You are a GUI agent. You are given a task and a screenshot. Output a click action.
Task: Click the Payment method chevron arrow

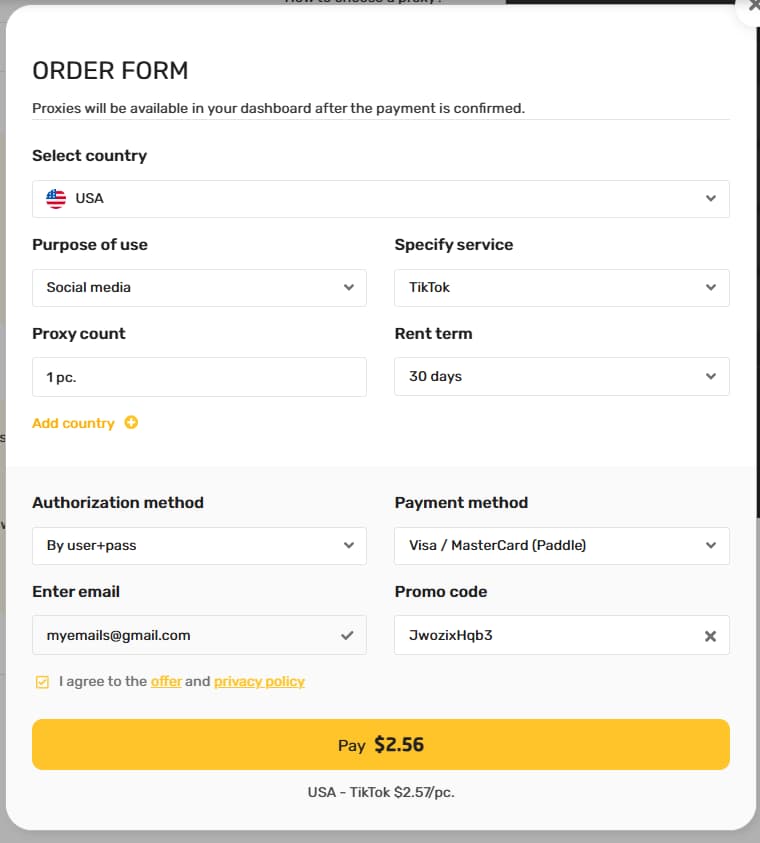tap(710, 546)
